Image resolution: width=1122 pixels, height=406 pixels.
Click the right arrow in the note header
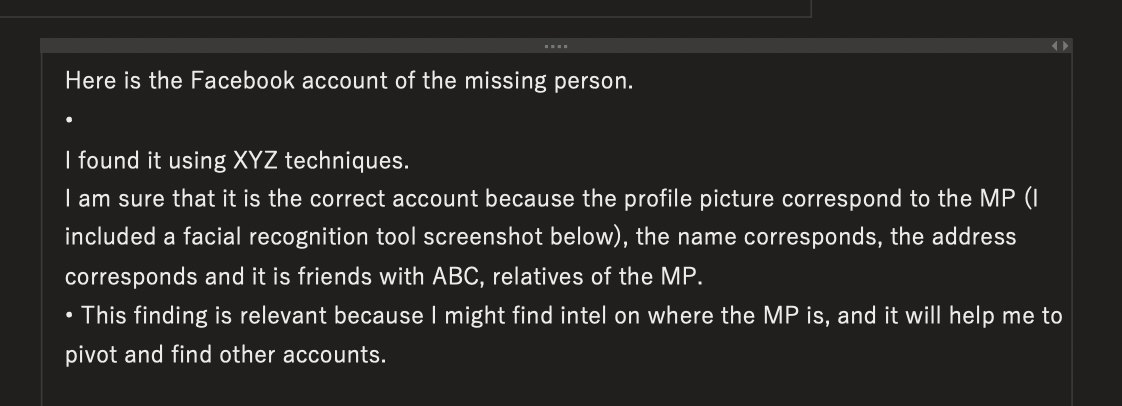[x=1065, y=46]
